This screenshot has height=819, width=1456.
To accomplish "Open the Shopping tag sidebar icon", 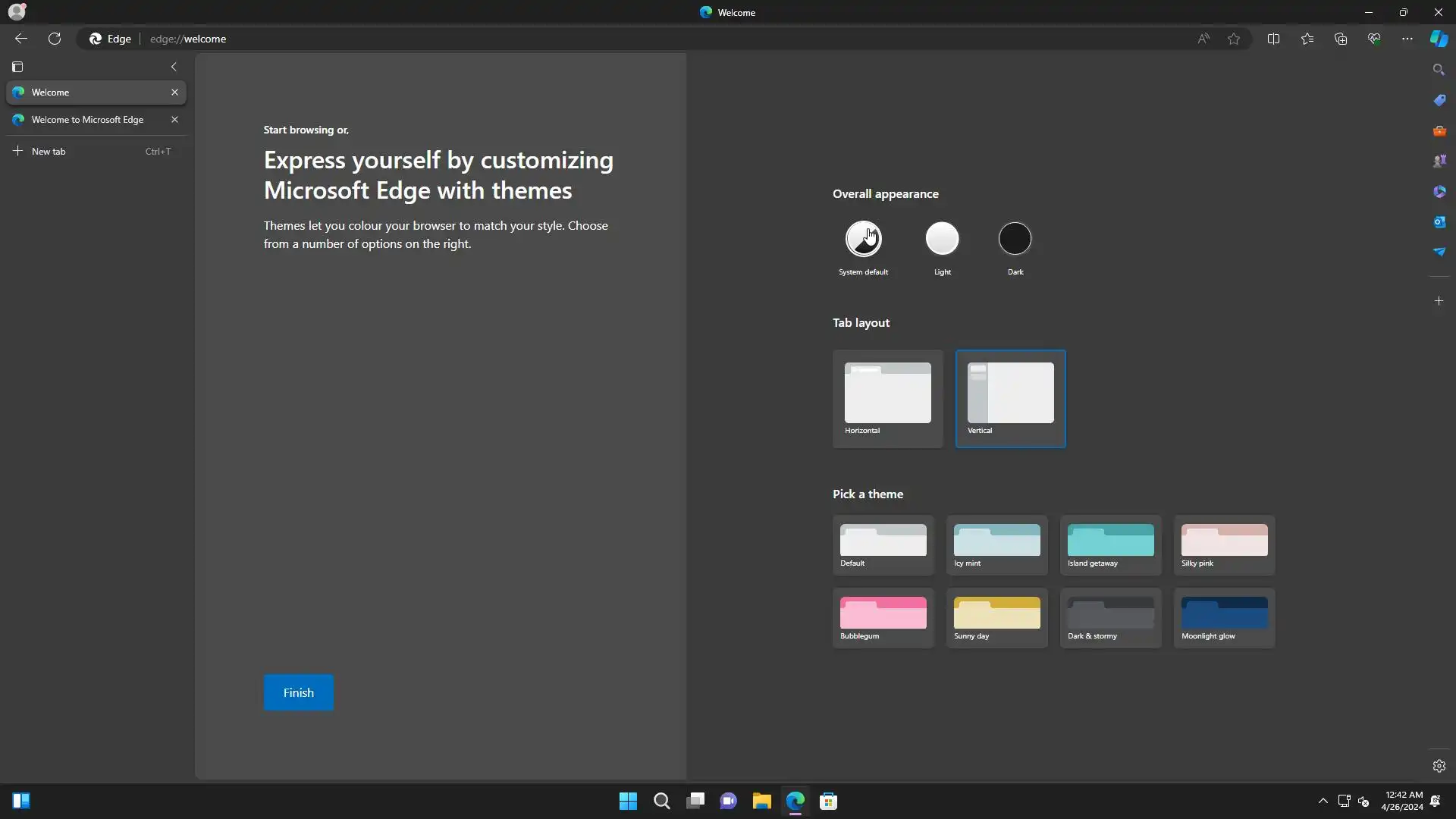I will [1439, 100].
